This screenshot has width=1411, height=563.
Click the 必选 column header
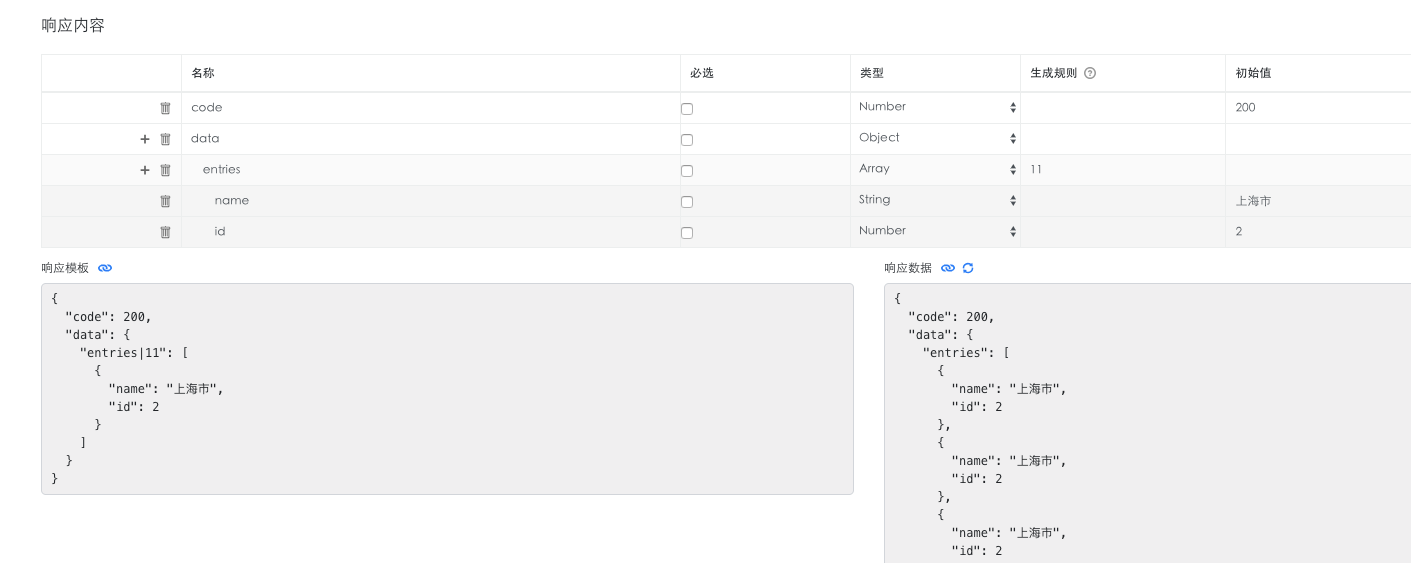pos(702,73)
